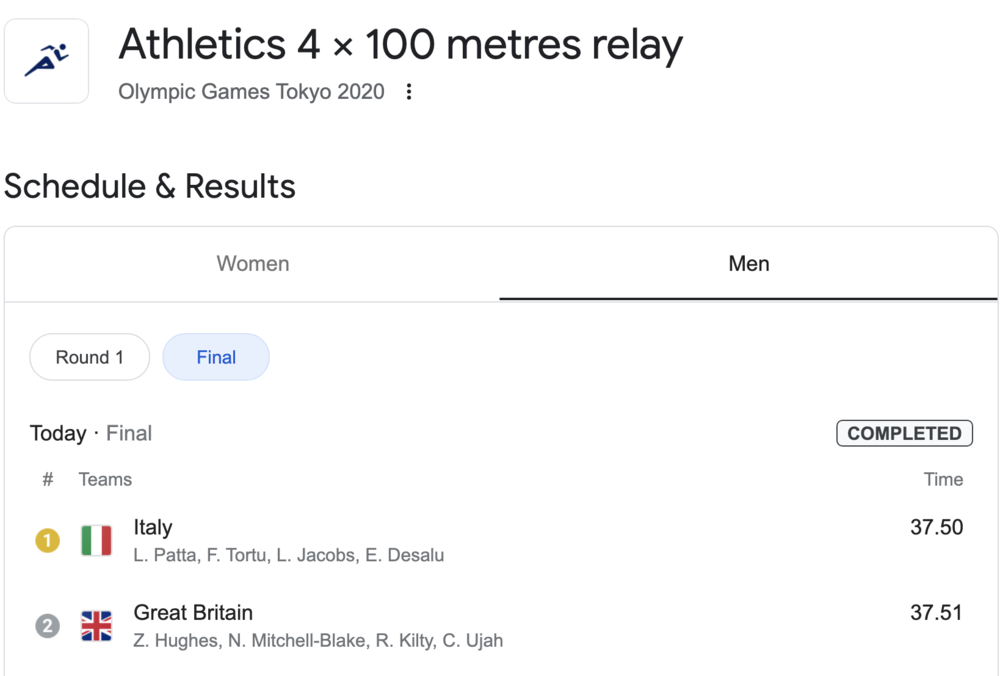Click the Great Britain relay runners' names
1000x676 pixels.
coord(318,640)
